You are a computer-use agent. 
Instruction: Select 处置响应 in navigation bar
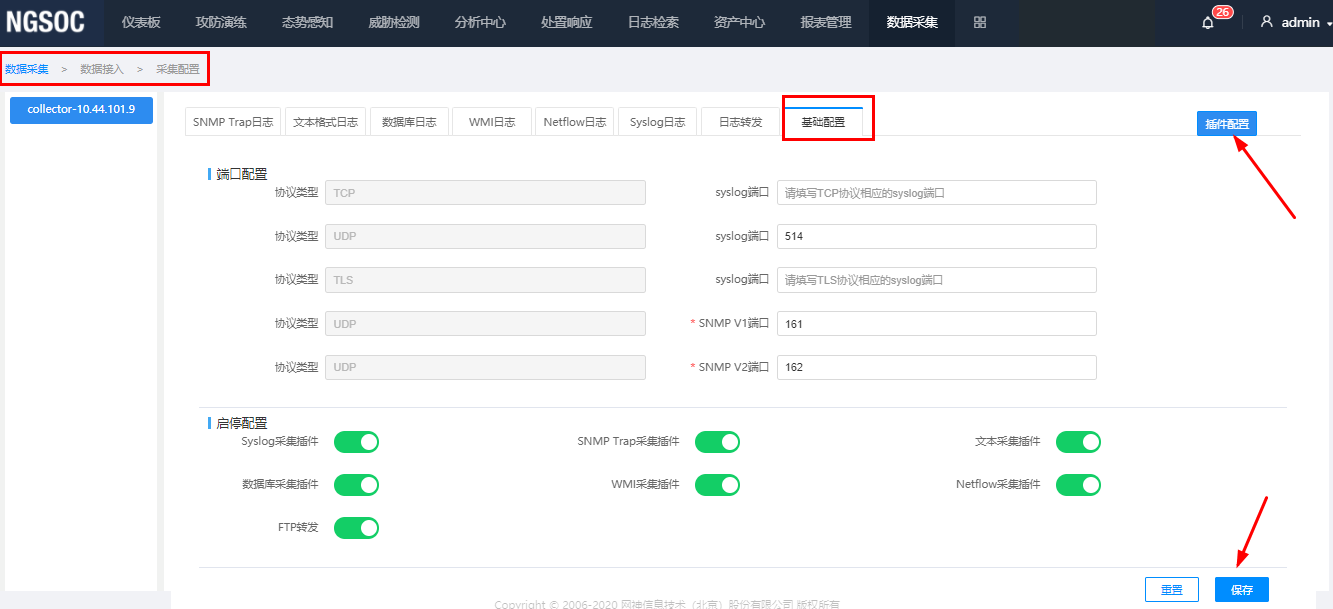click(x=566, y=22)
